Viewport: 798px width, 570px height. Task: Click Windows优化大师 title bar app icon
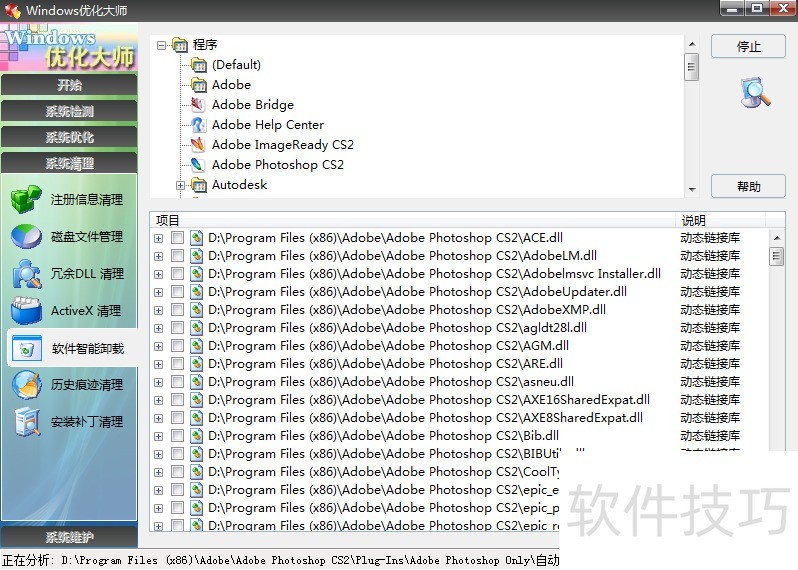tap(12, 10)
